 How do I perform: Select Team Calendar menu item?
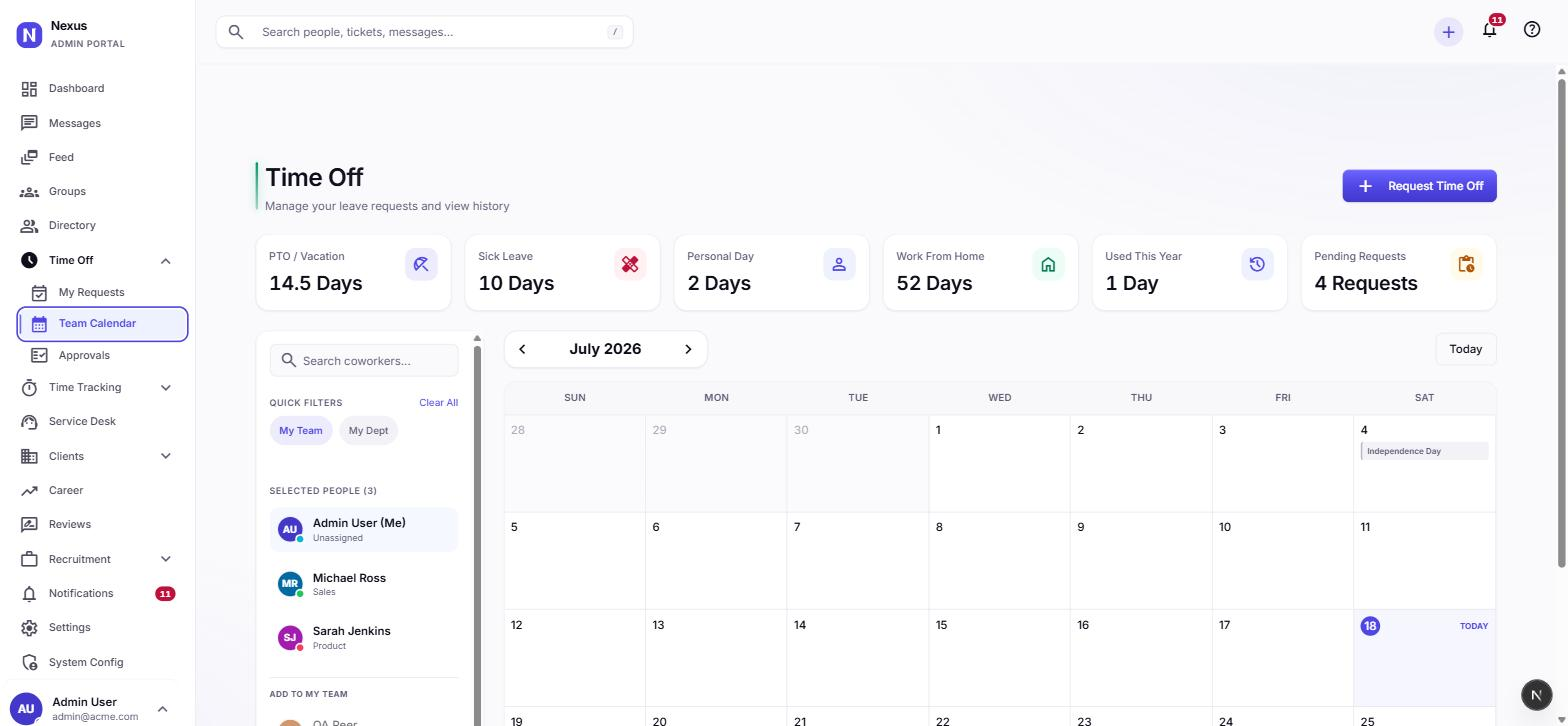(102, 324)
